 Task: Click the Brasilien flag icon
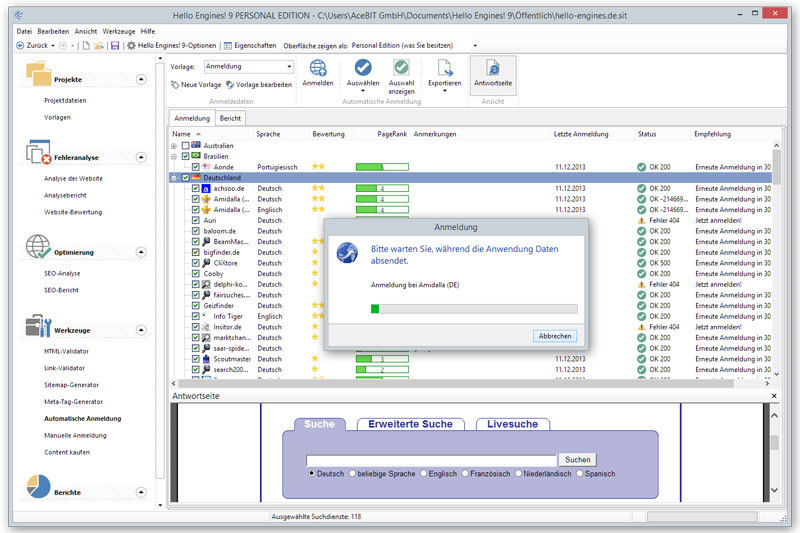(x=196, y=156)
